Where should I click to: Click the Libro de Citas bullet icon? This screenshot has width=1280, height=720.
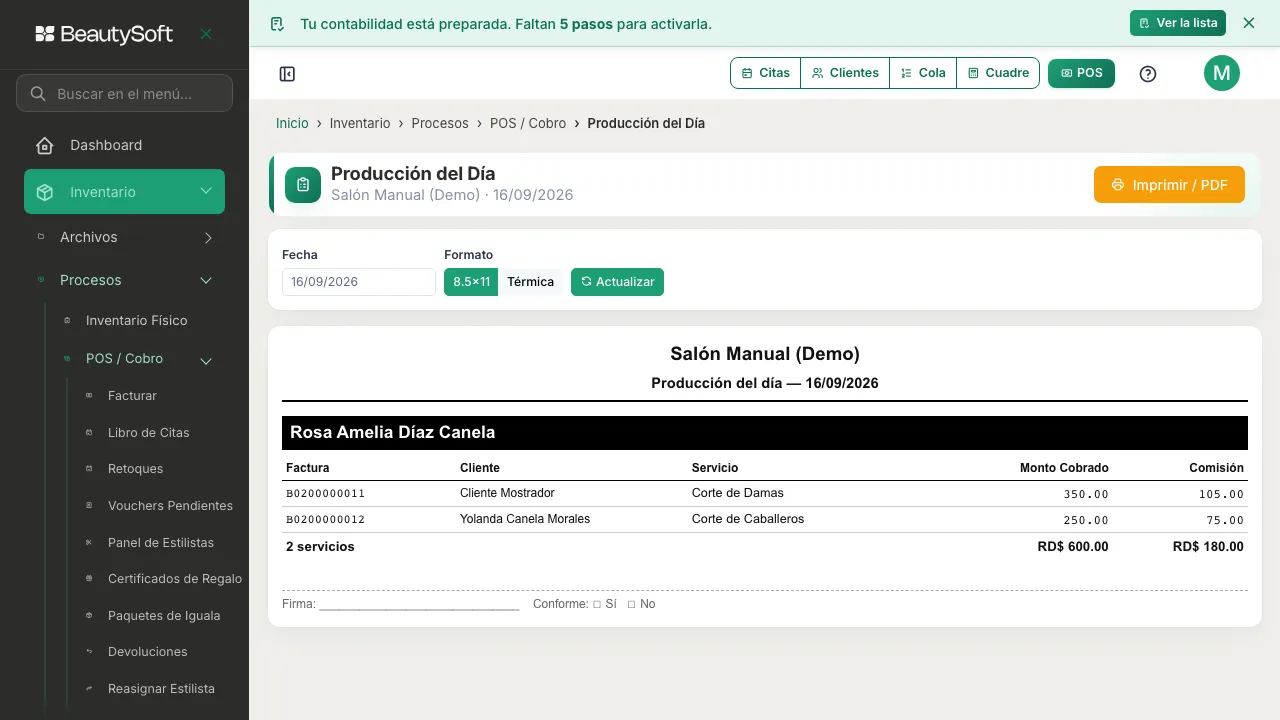point(89,433)
